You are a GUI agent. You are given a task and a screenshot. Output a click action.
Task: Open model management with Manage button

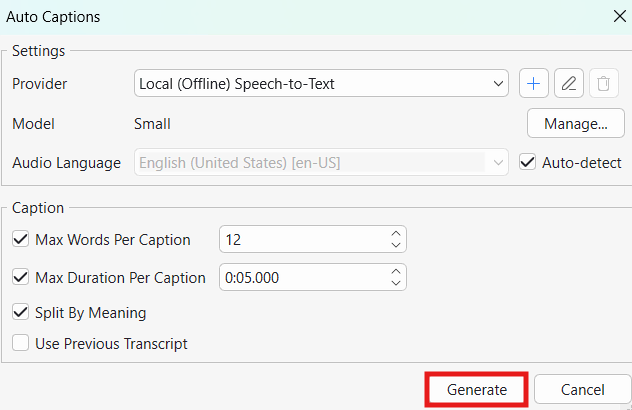click(x=576, y=123)
